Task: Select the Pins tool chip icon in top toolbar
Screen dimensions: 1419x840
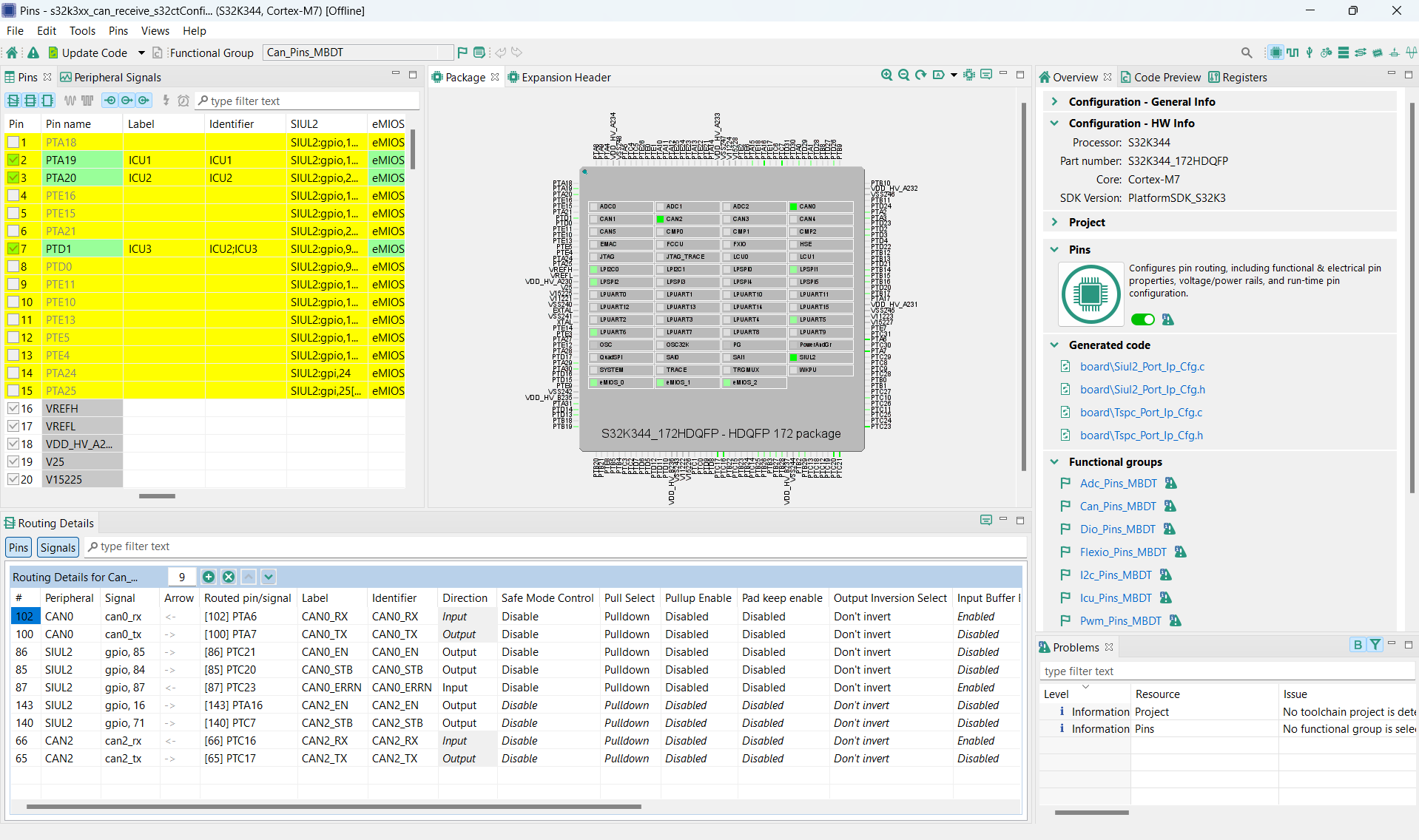Action: (1275, 52)
